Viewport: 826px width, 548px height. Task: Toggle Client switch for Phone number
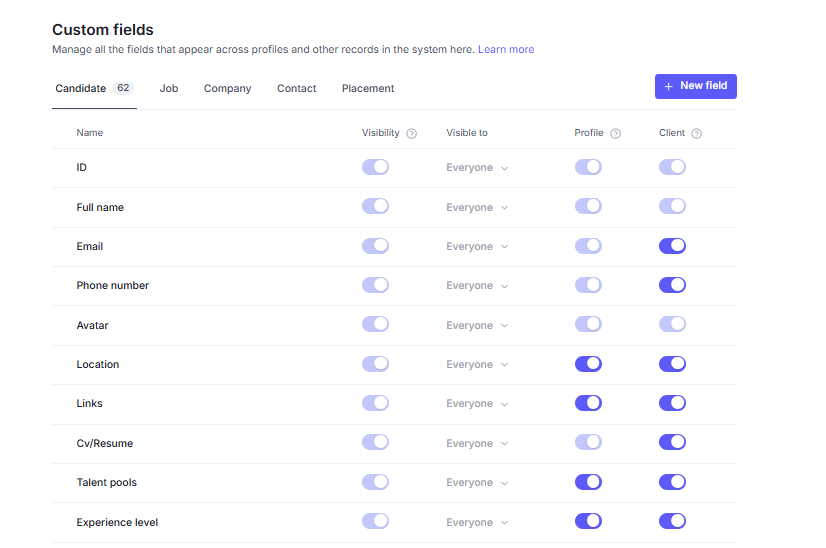(672, 285)
